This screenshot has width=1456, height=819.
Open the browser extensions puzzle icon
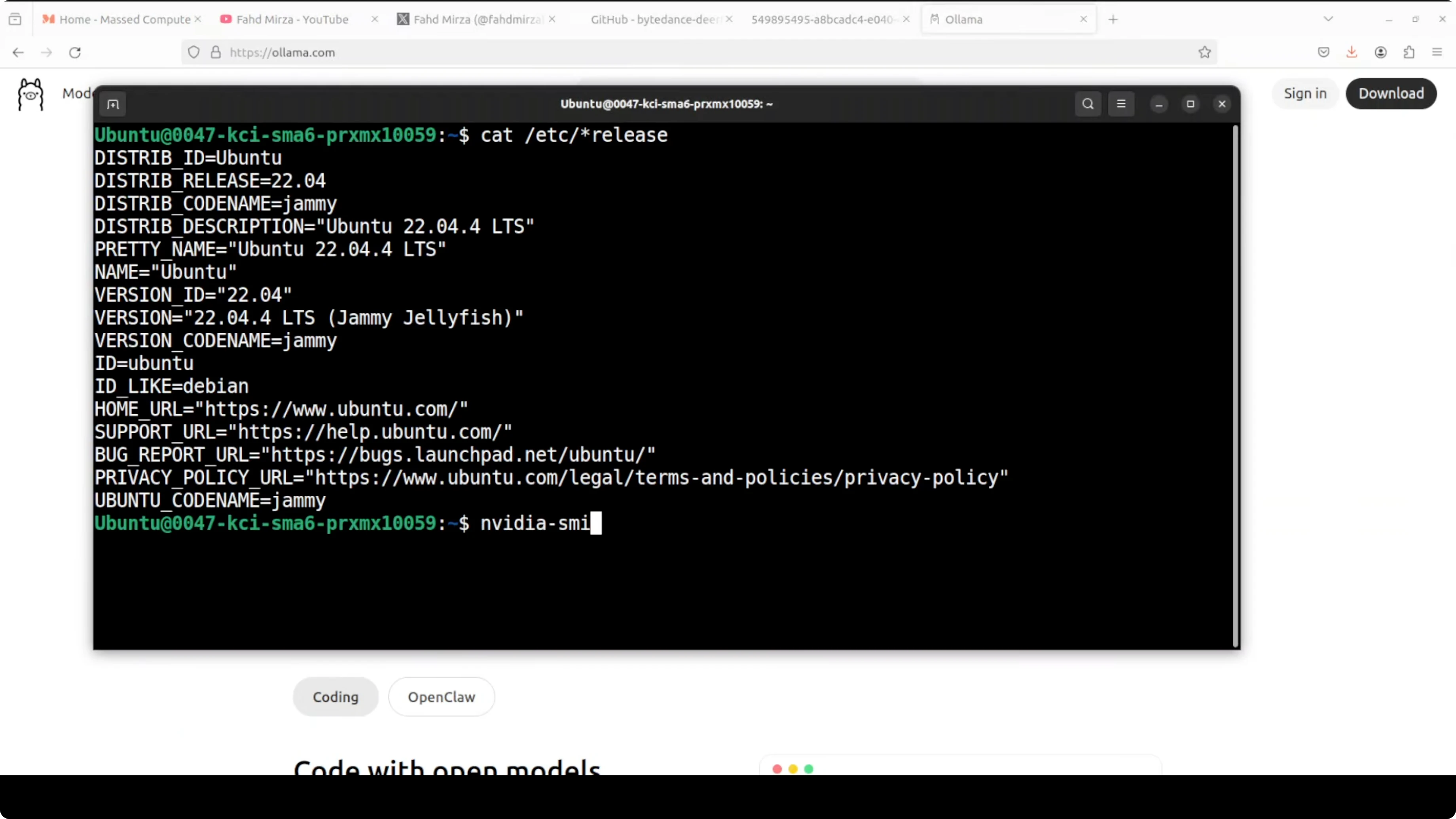[1409, 53]
